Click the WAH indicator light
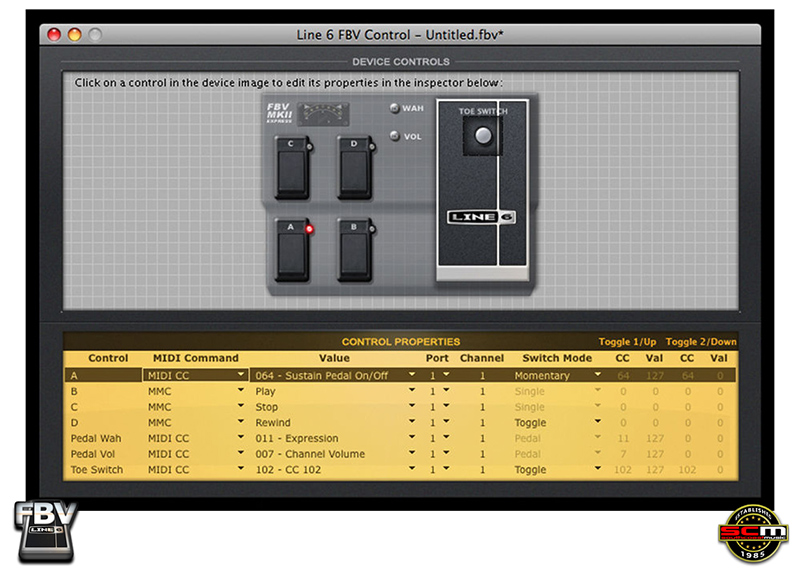The height and width of the screenshot is (569, 800). [x=394, y=108]
